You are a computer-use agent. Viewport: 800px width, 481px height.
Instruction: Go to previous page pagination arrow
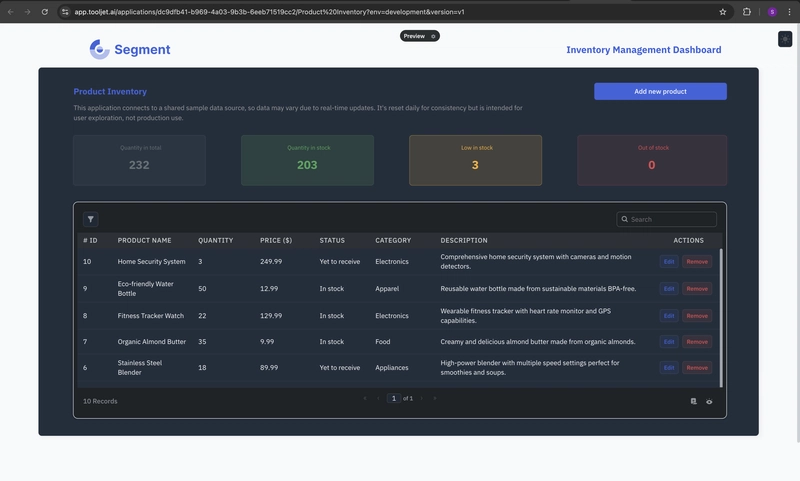click(x=378, y=398)
